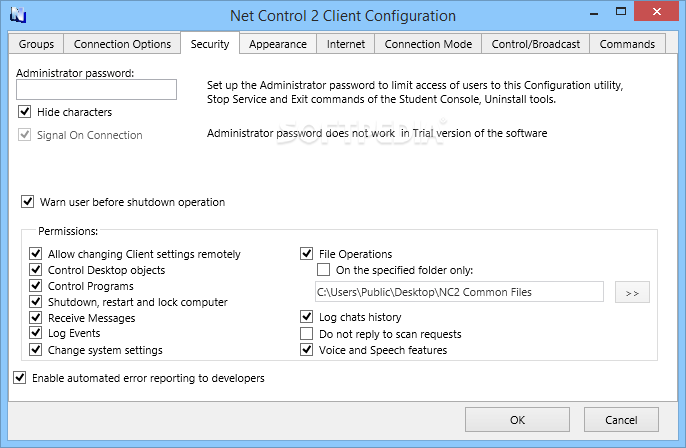Screen dimensions: 686x448
Task: Toggle Voice and Speech features
Action: tap(307, 350)
